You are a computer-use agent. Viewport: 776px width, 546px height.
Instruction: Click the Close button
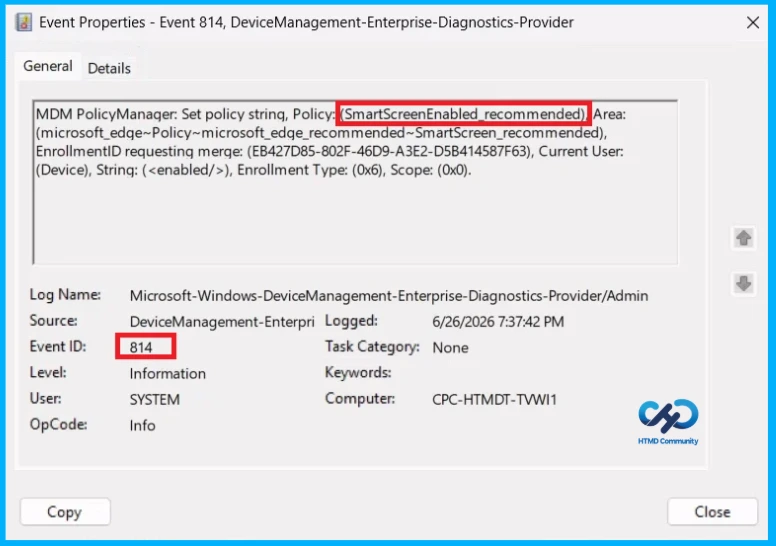tap(712, 511)
